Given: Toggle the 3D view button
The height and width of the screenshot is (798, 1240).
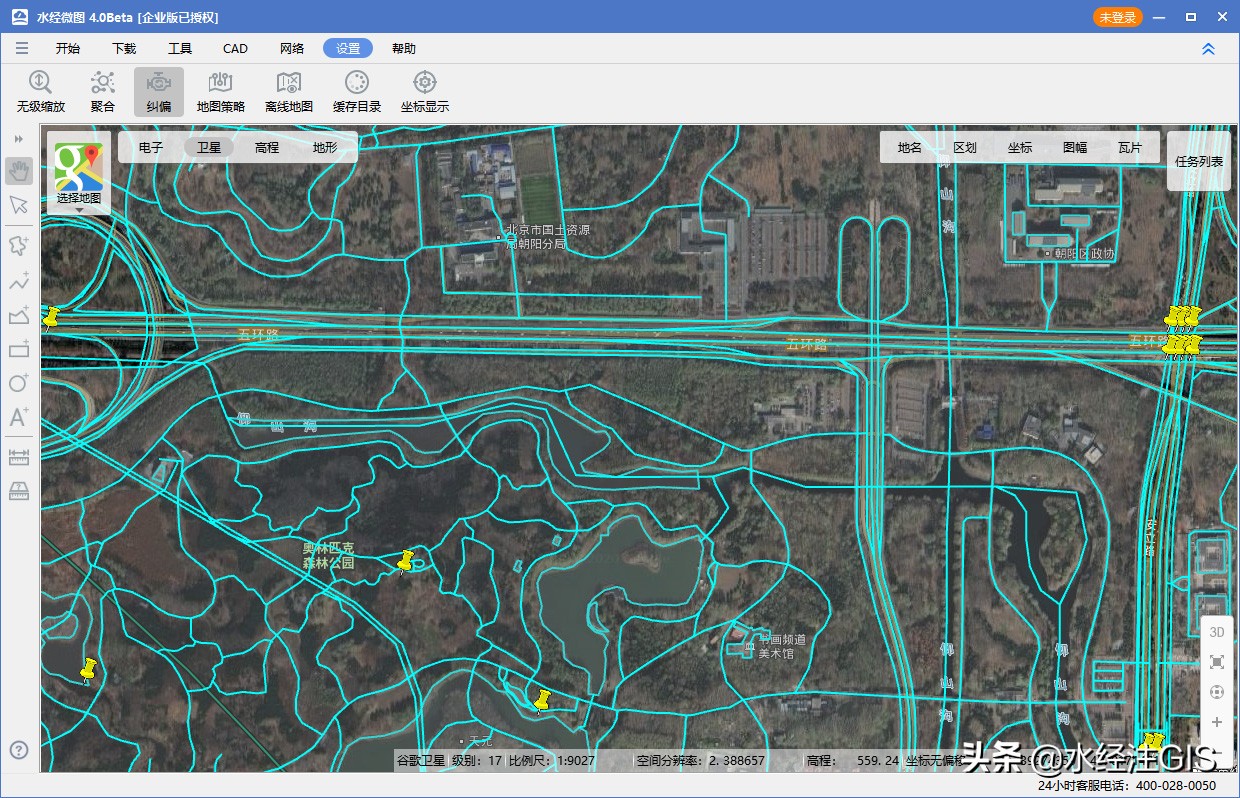Looking at the screenshot, I should click(x=1216, y=632).
